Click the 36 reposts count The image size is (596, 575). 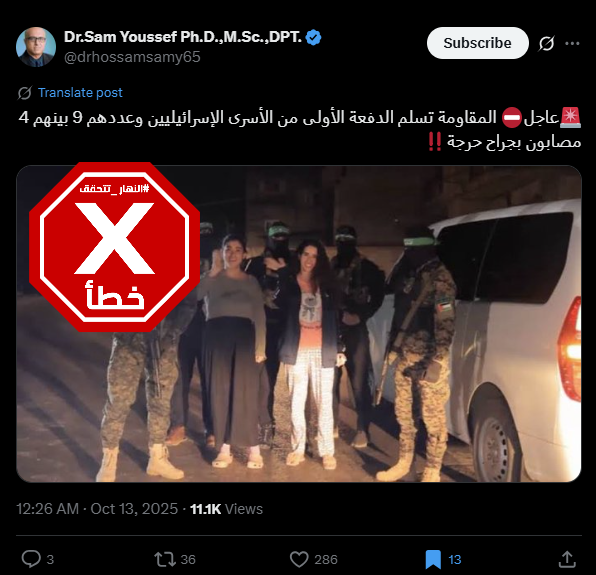[188, 559]
